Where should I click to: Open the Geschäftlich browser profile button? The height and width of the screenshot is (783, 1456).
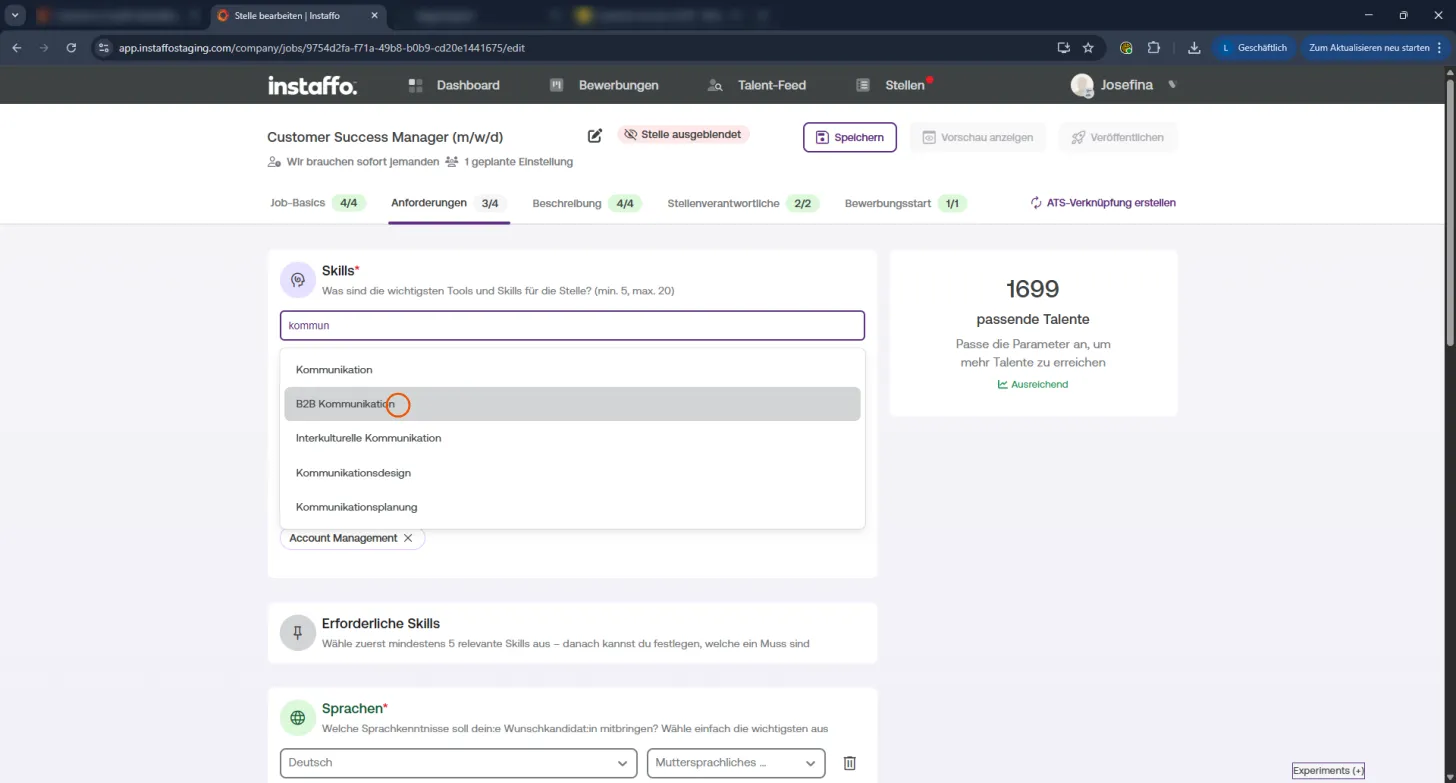point(1255,48)
